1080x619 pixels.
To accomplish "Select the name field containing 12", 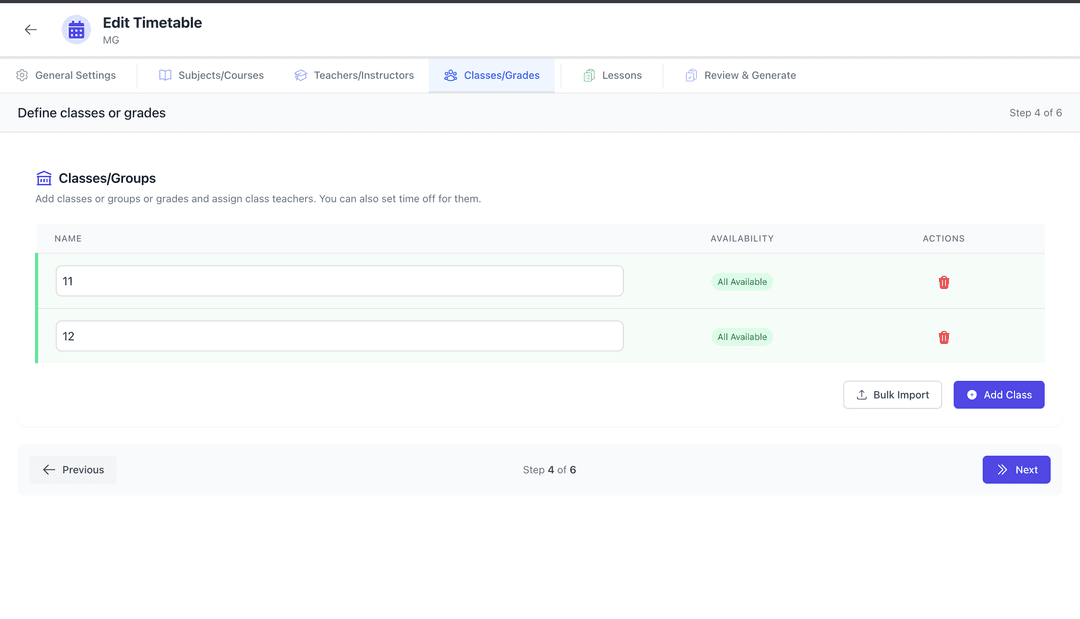I will point(339,336).
